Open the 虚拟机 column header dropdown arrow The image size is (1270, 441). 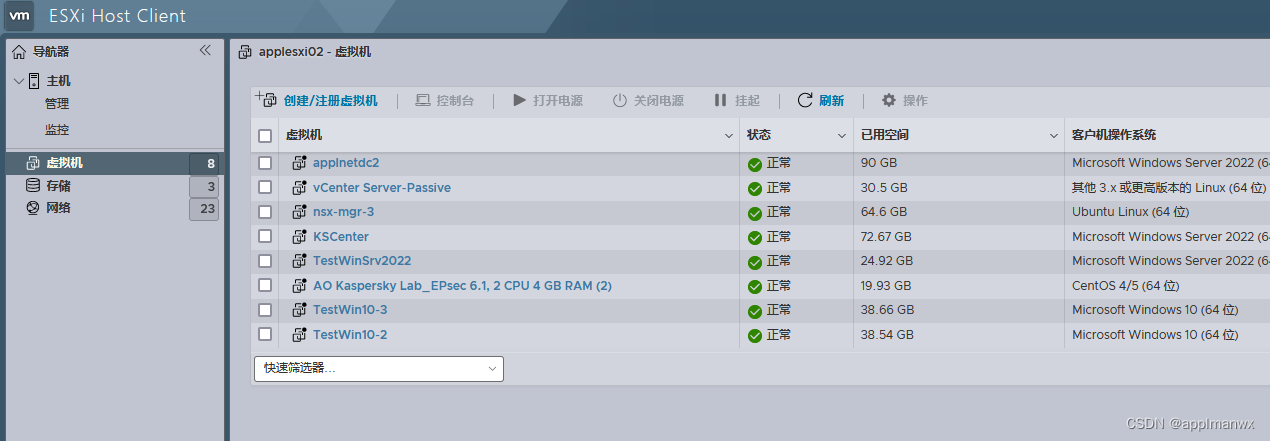coord(729,136)
